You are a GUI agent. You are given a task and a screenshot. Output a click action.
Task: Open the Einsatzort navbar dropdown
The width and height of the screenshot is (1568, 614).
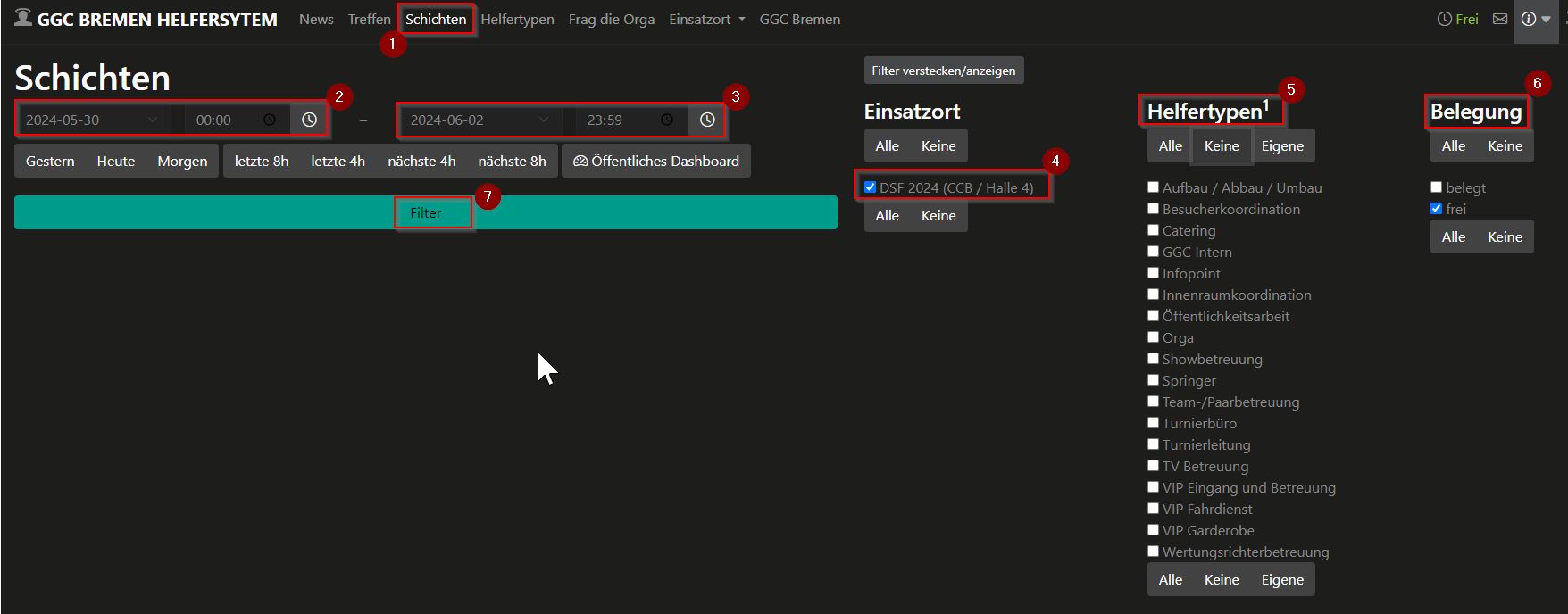706,19
